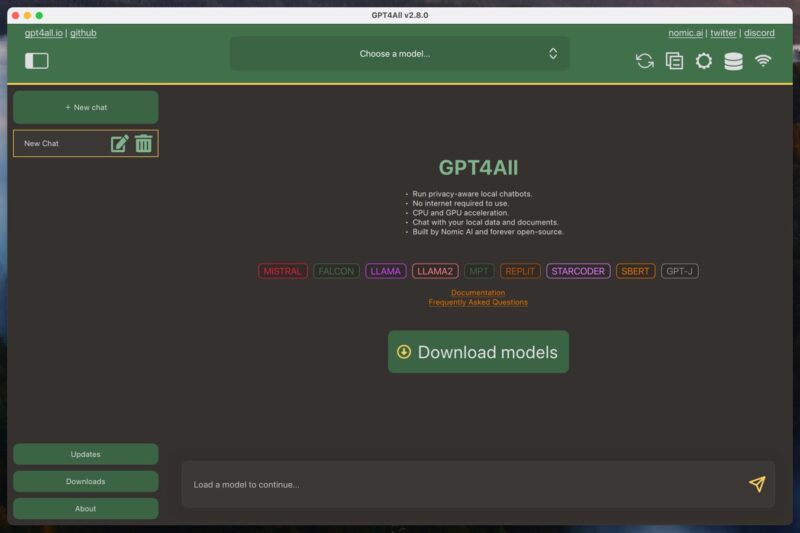This screenshot has height=533, width=800.
Task: Start a new chat
Action: click(x=86, y=107)
